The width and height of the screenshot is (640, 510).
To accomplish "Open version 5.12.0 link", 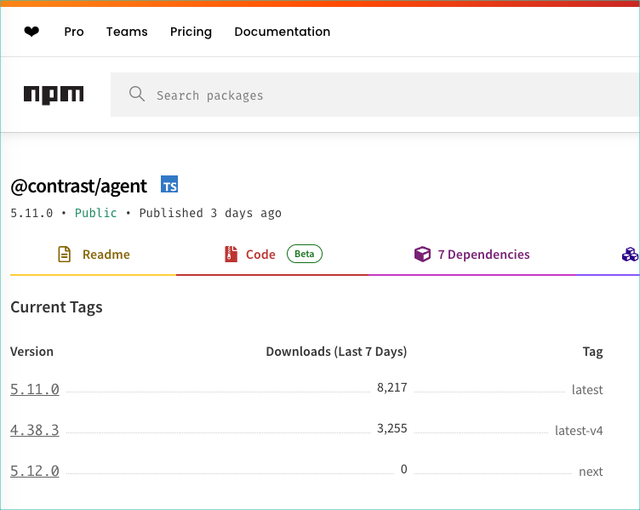I will (x=35, y=471).
